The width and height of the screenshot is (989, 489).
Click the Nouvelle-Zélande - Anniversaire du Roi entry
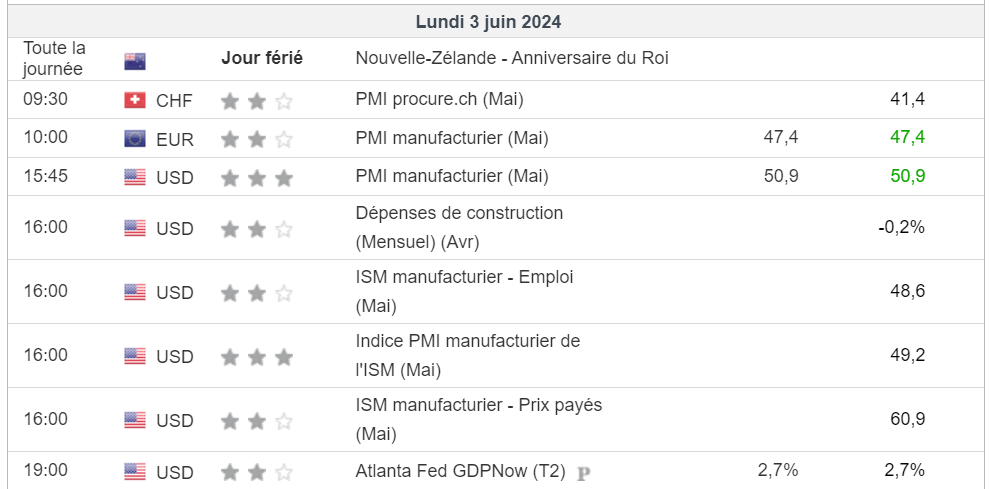[x=512, y=58]
